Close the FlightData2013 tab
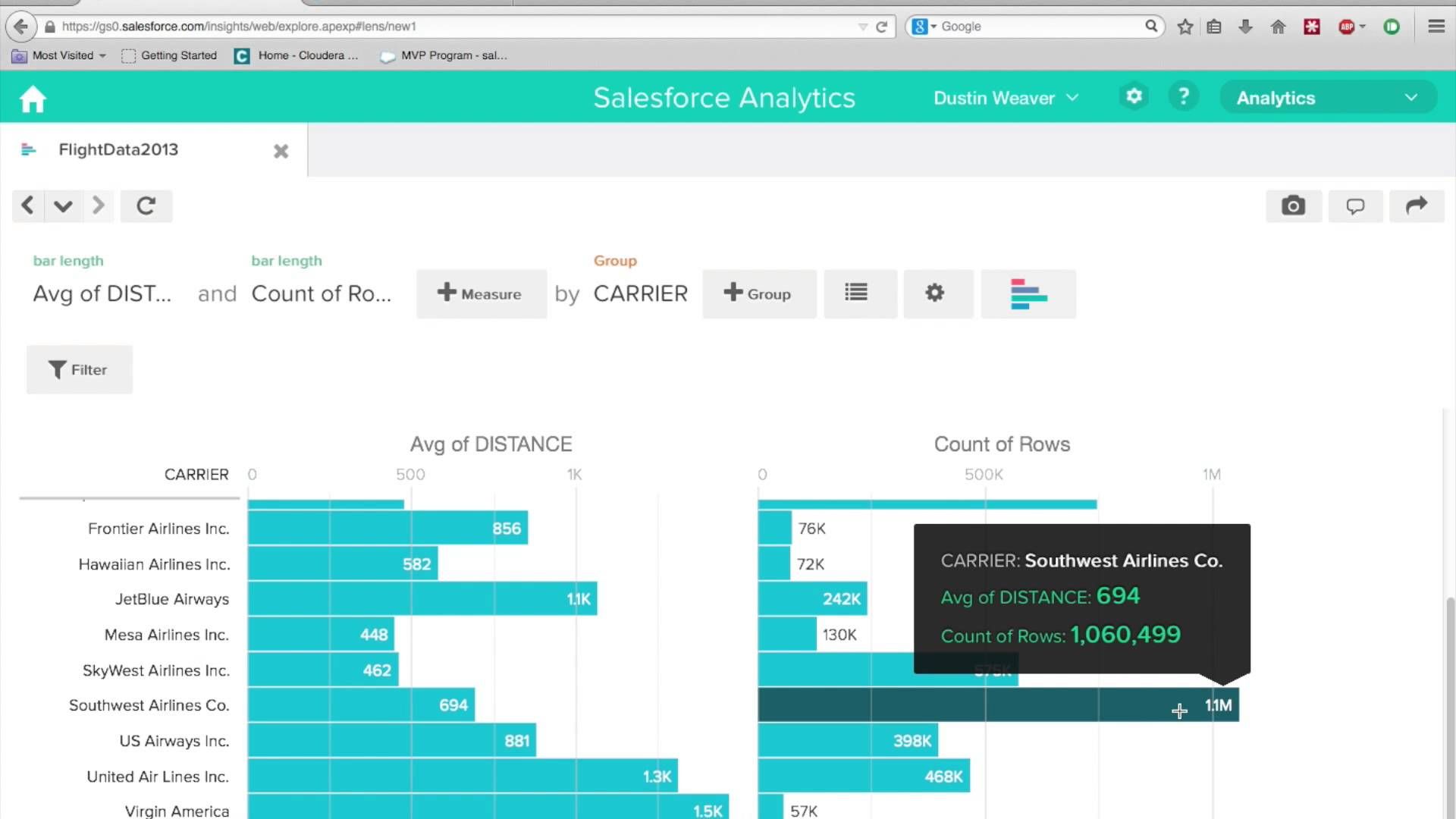The width and height of the screenshot is (1456, 819). click(281, 151)
